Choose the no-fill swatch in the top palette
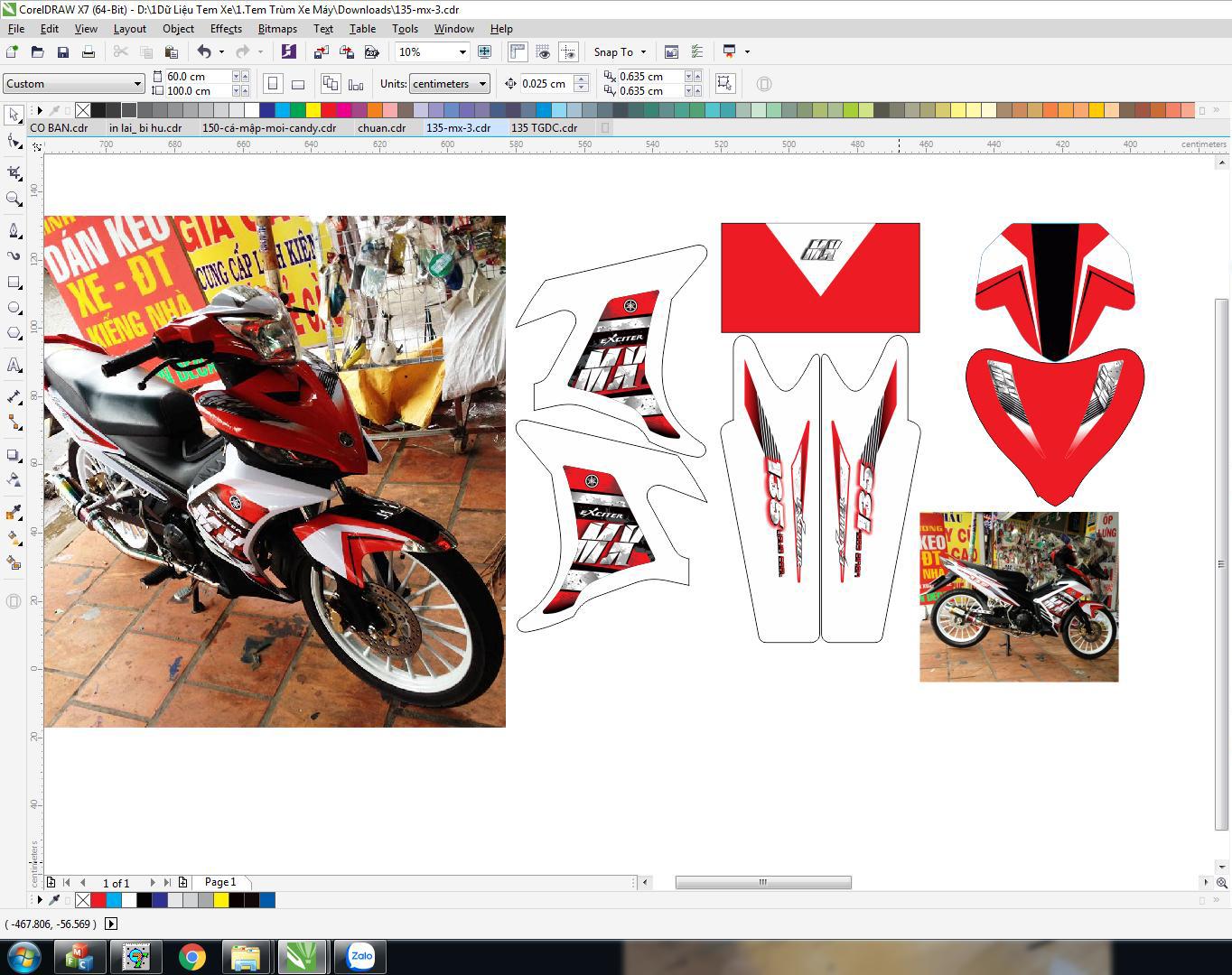Screen dimensions: 1232x975 (83, 110)
